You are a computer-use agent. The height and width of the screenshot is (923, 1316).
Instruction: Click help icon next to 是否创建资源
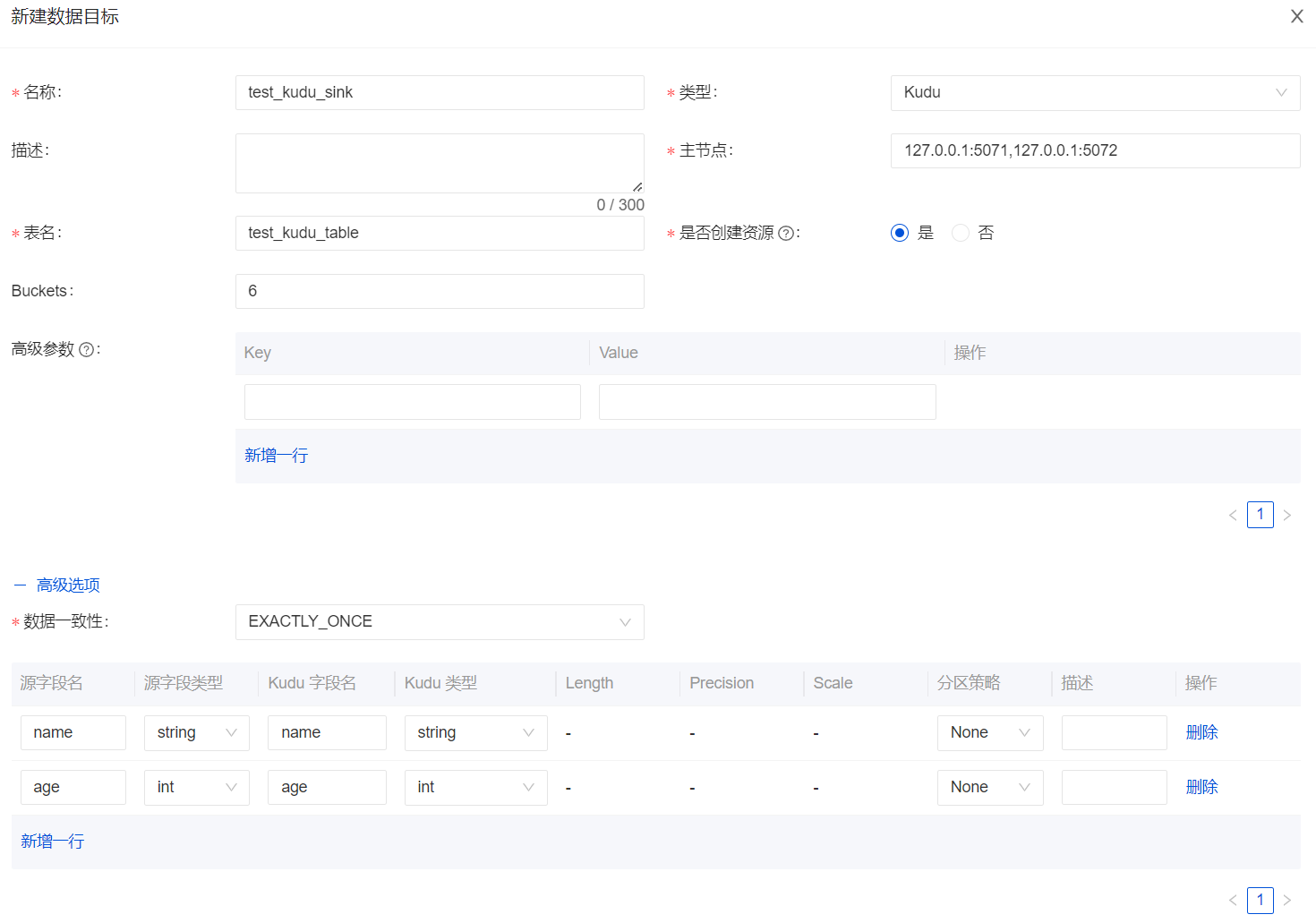pos(786,234)
